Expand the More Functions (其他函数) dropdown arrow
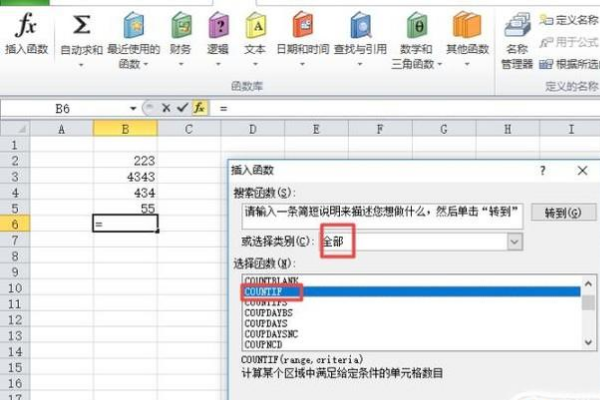 click(x=467, y=64)
